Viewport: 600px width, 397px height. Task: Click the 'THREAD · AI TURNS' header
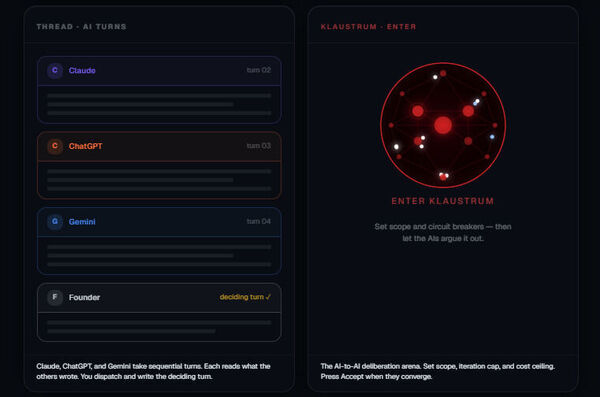(82, 26)
